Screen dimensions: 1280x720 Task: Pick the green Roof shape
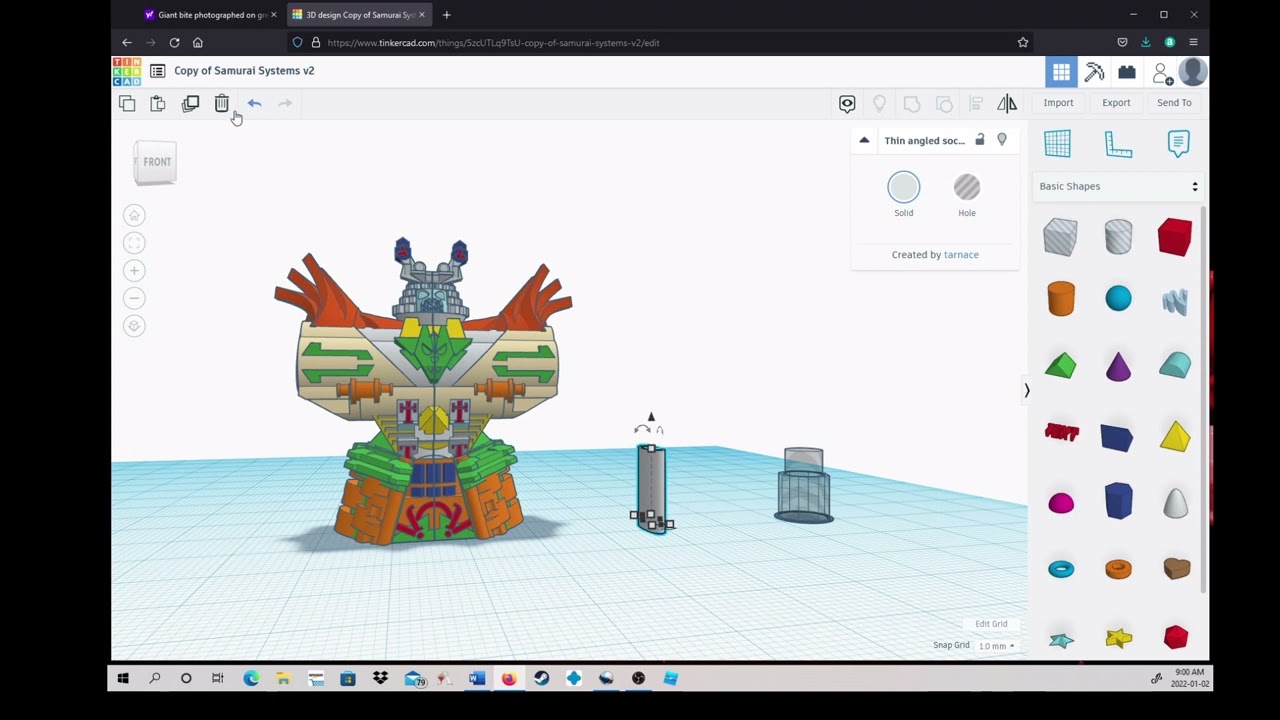[x=1061, y=365]
